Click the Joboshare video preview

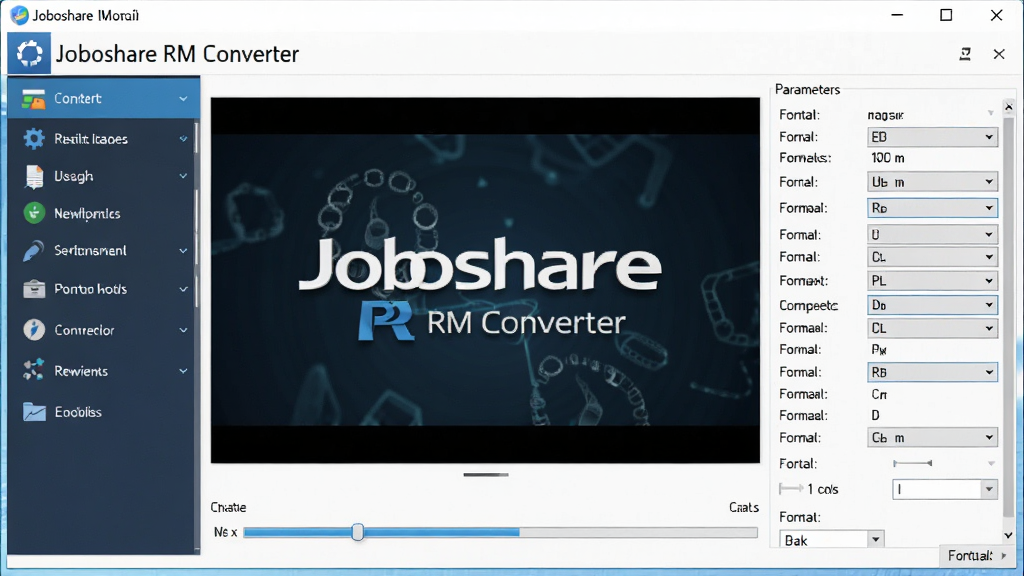pyautogui.click(x=485, y=280)
